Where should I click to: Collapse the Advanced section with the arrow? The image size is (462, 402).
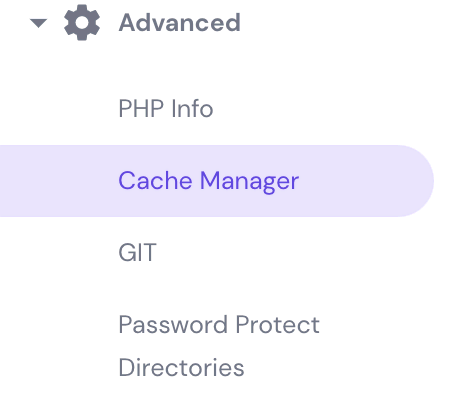(38, 23)
